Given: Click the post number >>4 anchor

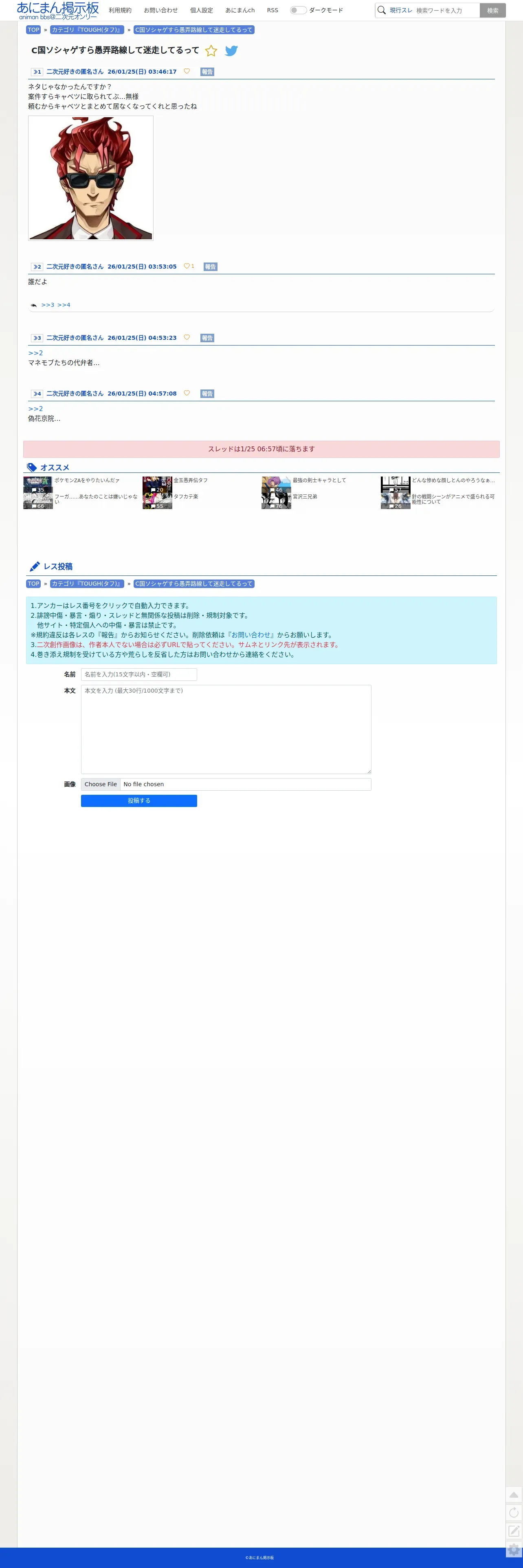Looking at the screenshot, I should click(37, 394).
